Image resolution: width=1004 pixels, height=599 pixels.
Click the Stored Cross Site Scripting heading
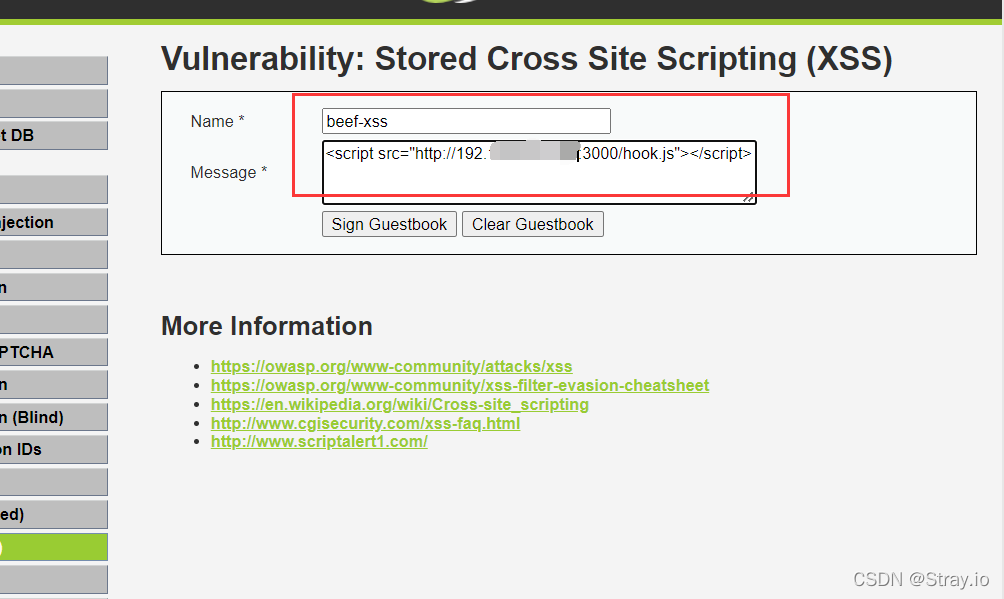(526, 60)
